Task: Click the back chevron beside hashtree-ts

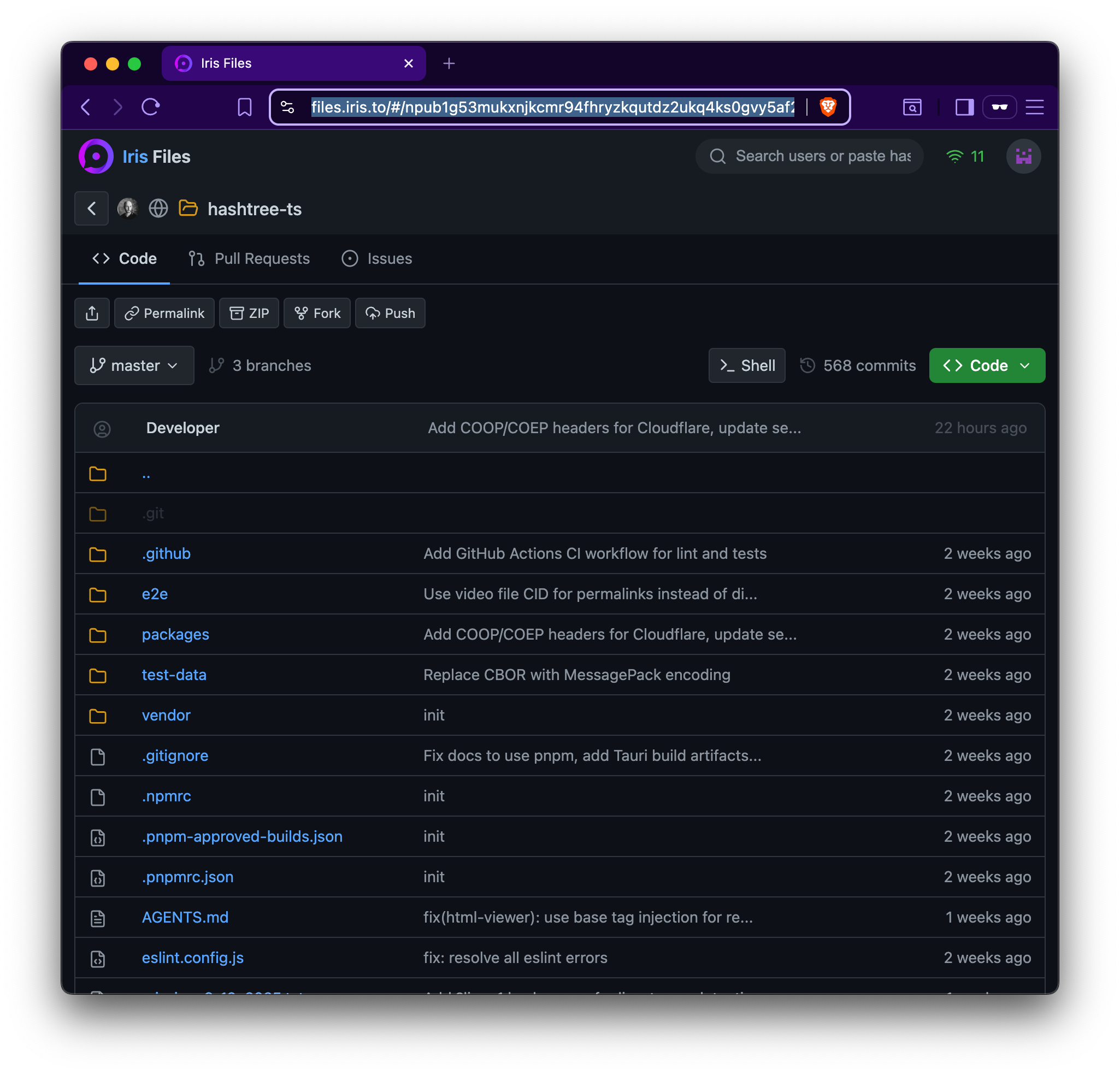Action: pyautogui.click(x=91, y=209)
